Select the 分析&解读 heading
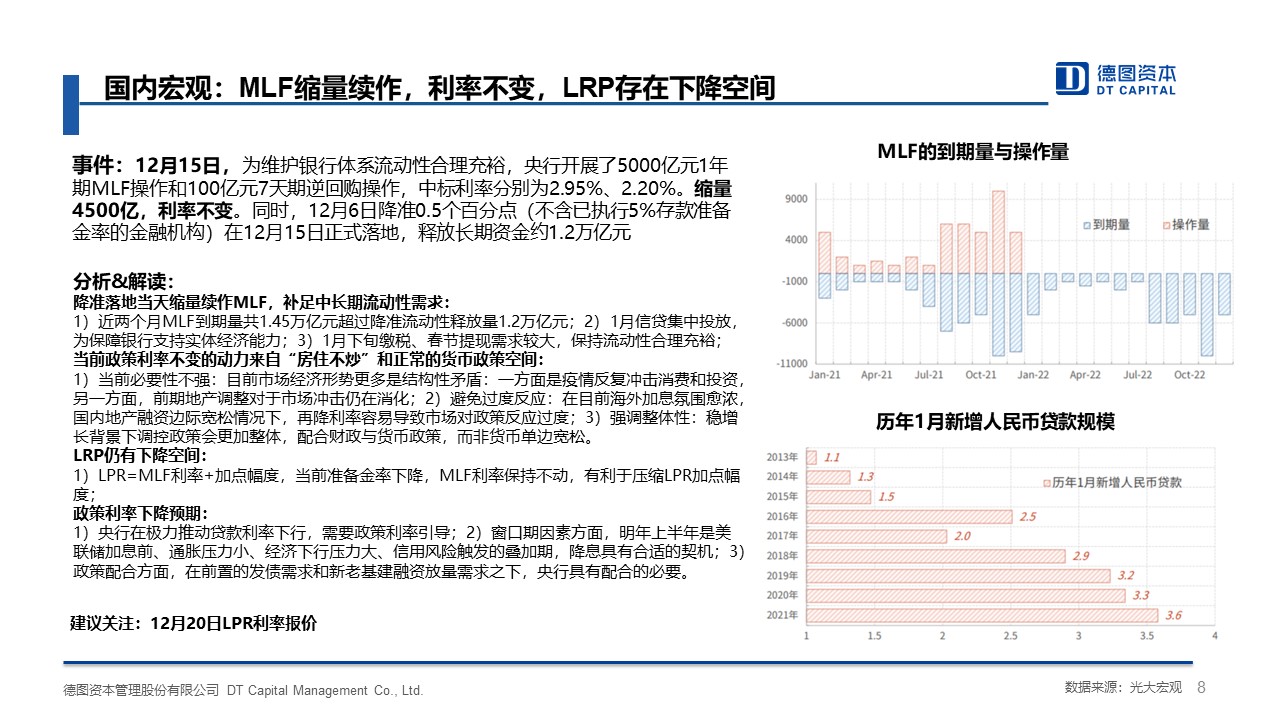The width and height of the screenshot is (1280, 720). pos(124,280)
